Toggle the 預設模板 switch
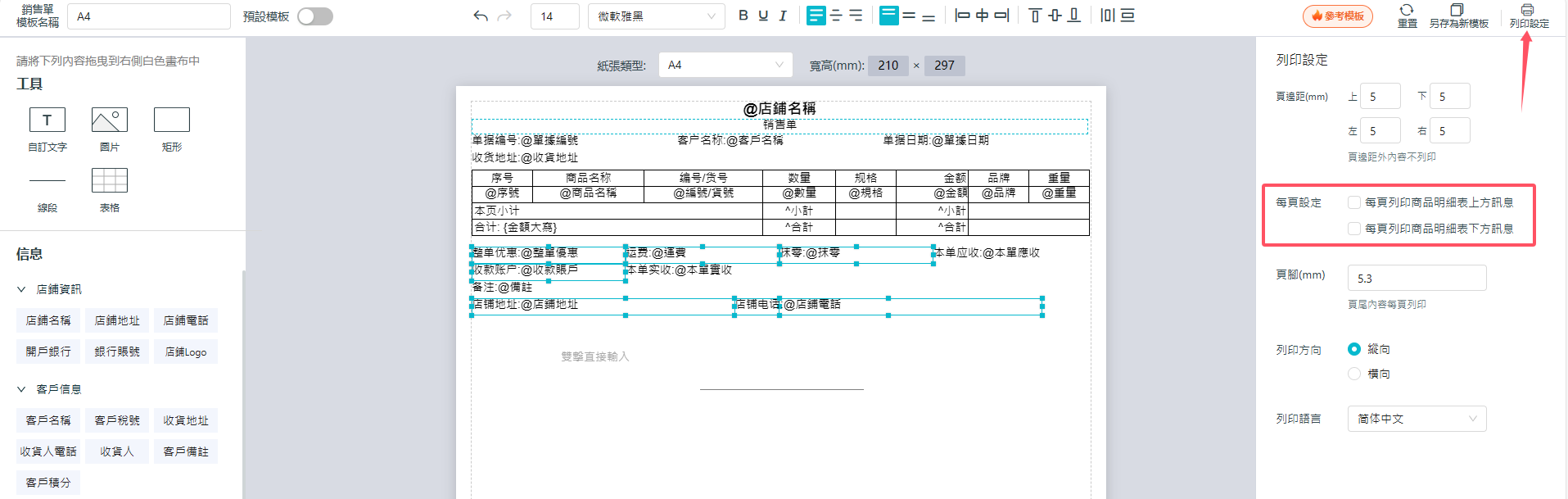 tap(315, 16)
